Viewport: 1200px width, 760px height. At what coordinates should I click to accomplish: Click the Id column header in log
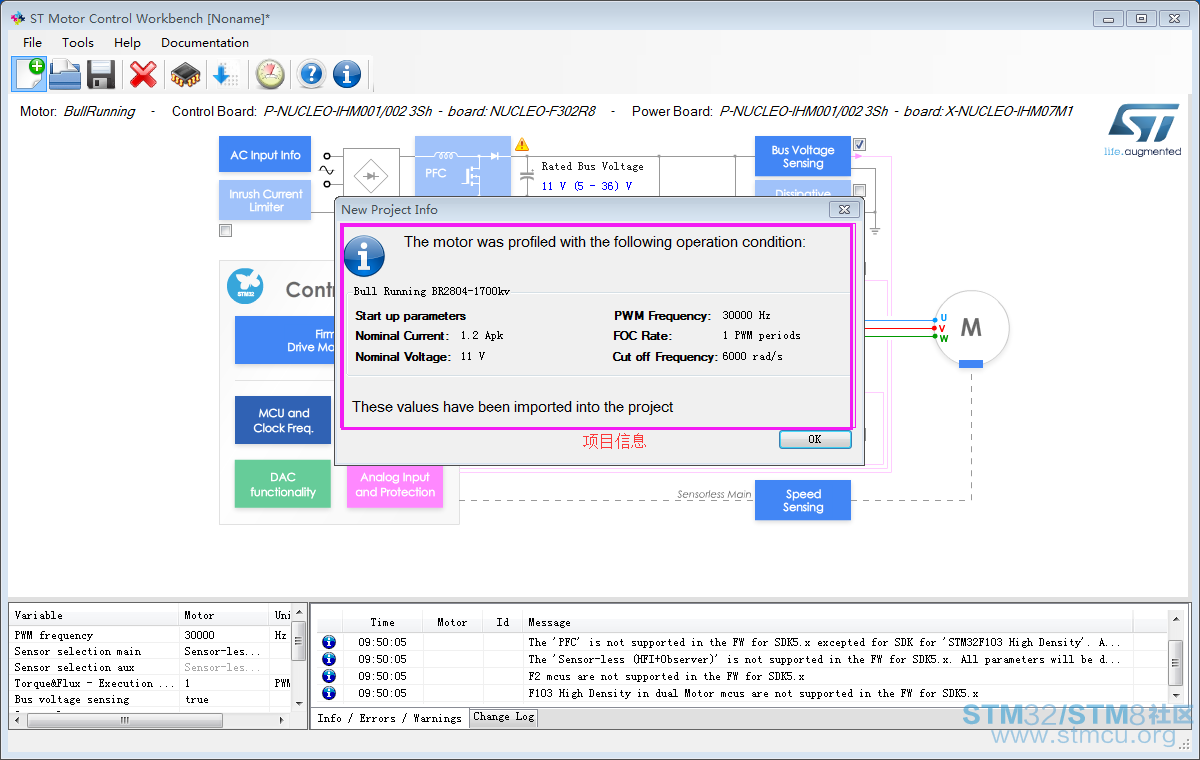pos(503,622)
